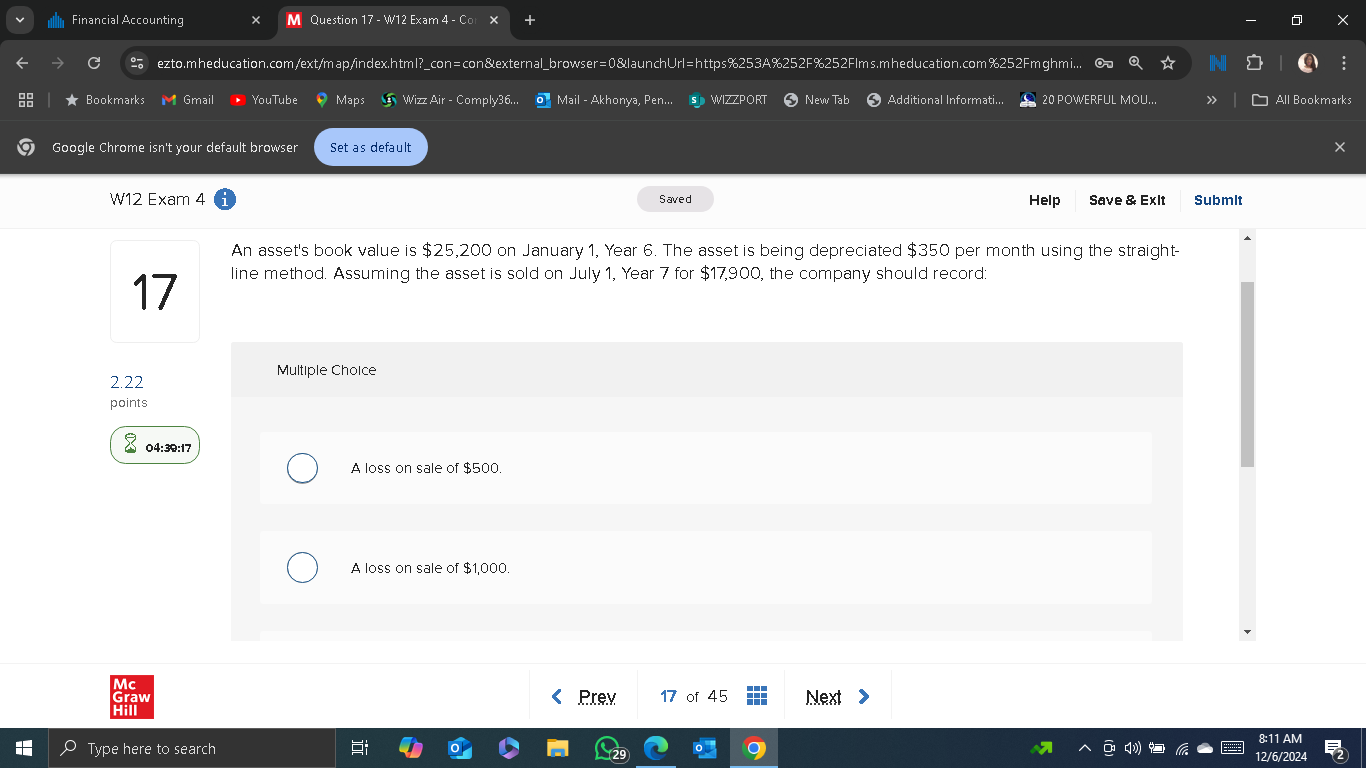Open a new browser tab
The height and width of the screenshot is (768, 1366).
[529, 20]
